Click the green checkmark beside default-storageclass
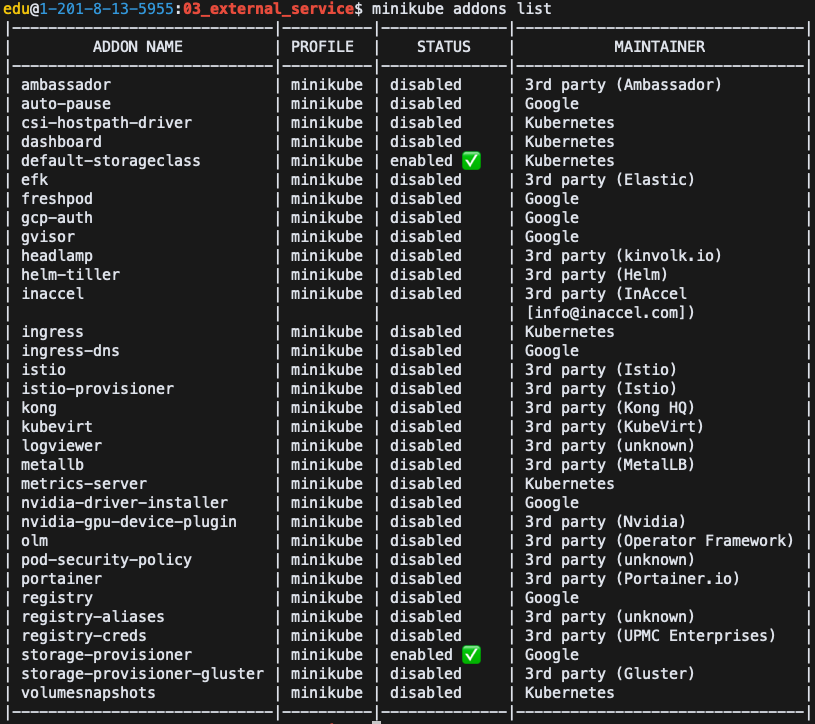This screenshot has width=815, height=724. pyautogui.click(x=471, y=161)
